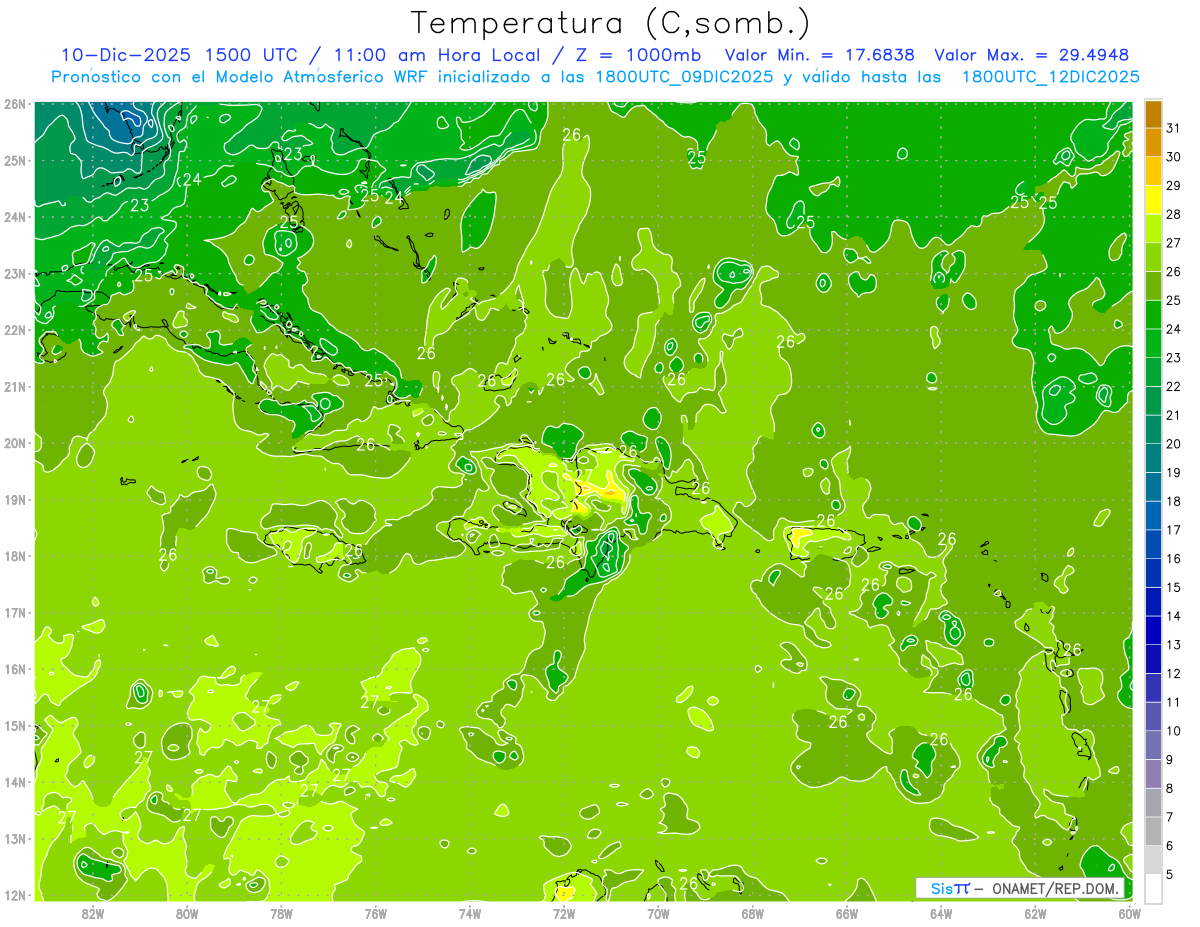The width and height of the screenshot is (1200, 927).
Task: Select 'Valor Max. = 29.4948' in header
Action: [x=1031, y=55]
